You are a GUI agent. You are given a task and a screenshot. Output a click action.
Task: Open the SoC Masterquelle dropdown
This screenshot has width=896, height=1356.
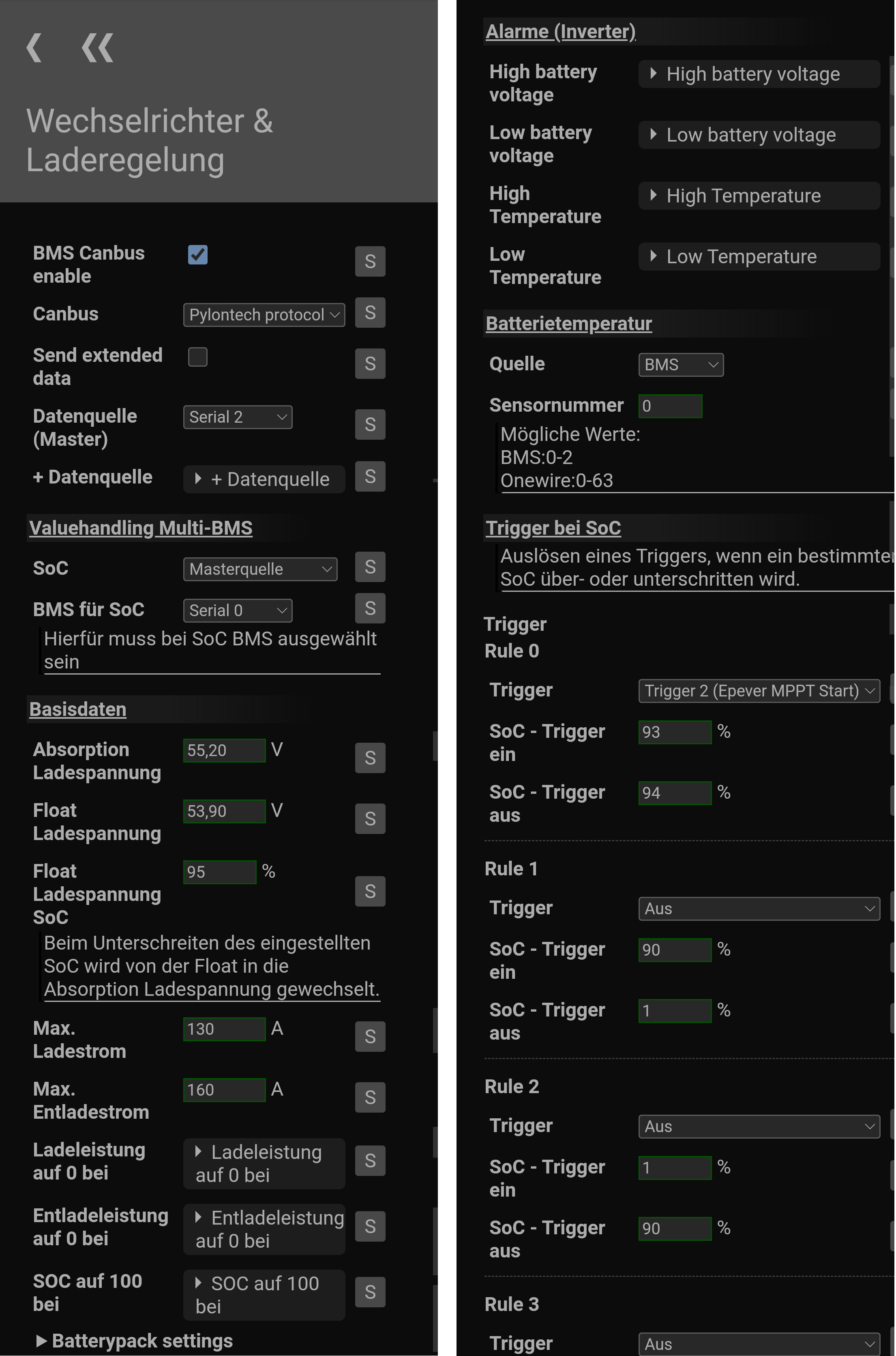click(260, 569)
